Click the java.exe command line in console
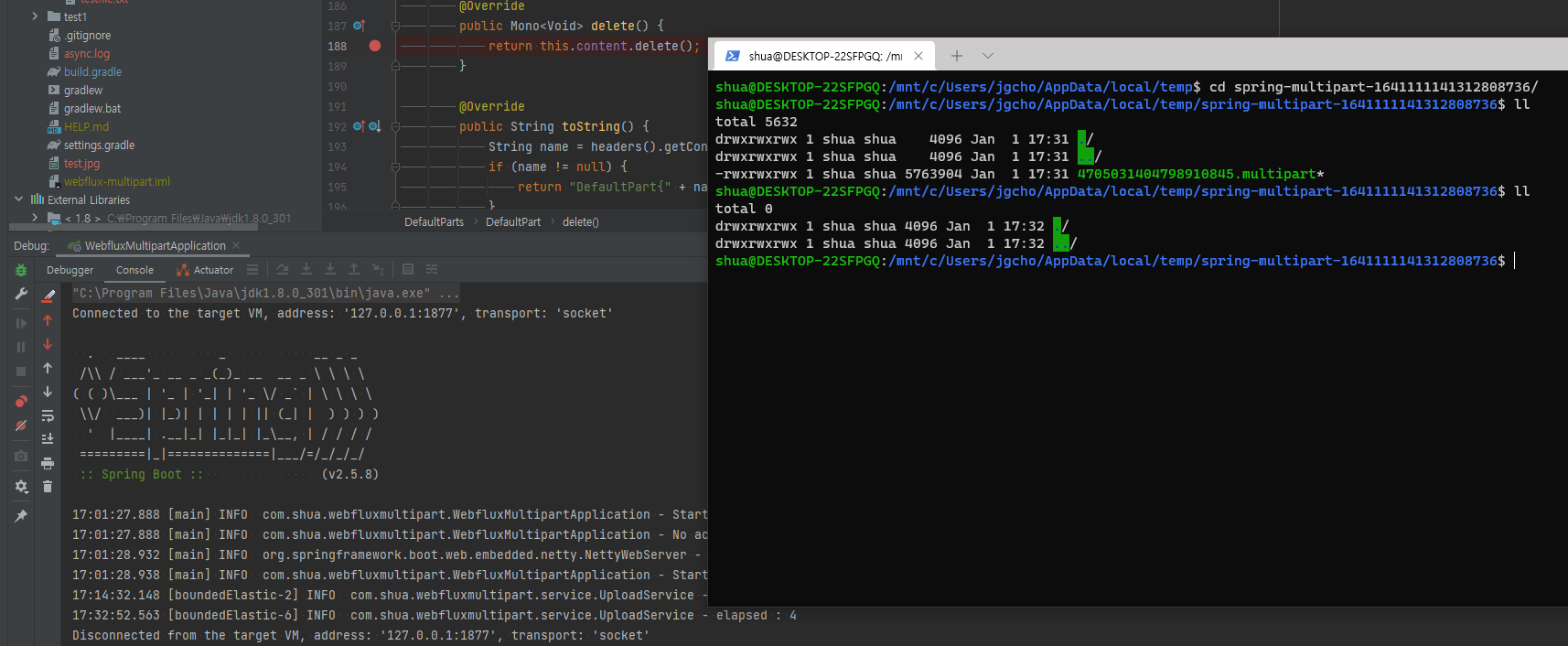The width and height of the screenshot is (1568, 646). click(x=266, y=294)
